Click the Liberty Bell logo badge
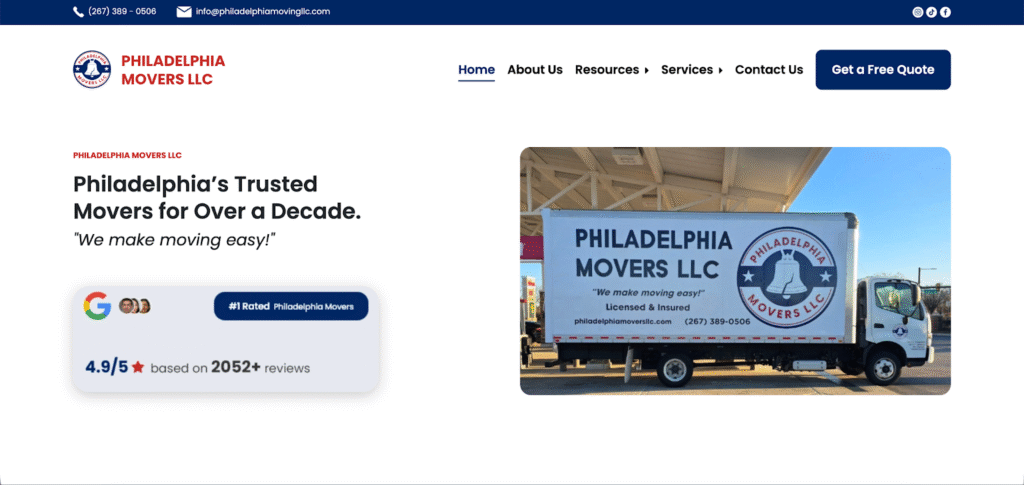The width and height of the screenshot is (1024, 485). pos(92,69)
